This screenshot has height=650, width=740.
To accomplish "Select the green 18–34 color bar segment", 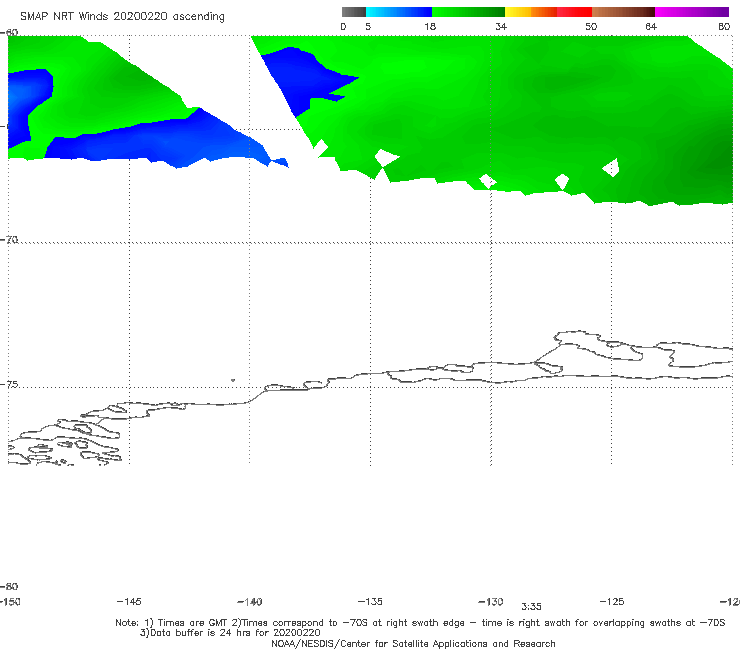I will click(x=468, y=12).
